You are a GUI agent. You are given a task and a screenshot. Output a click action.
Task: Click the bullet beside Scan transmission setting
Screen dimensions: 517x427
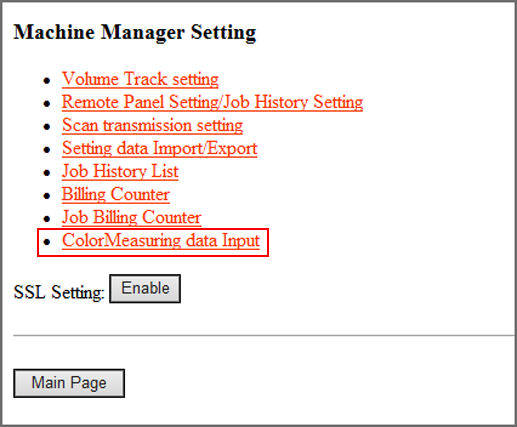[47, 127]
